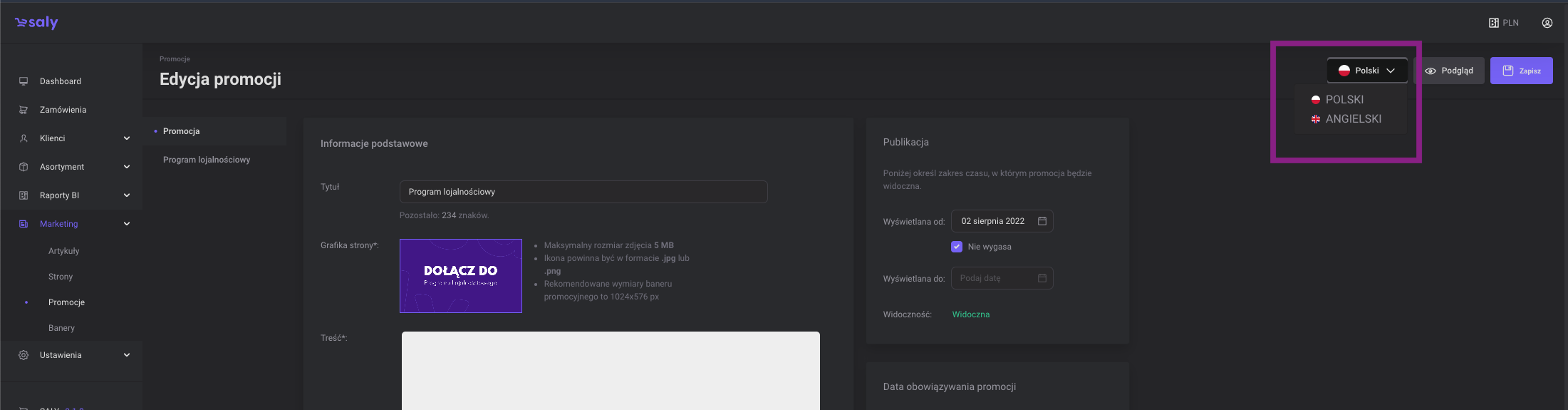Open calendar for Wyświetlana do date

(x=1042, y=278)
